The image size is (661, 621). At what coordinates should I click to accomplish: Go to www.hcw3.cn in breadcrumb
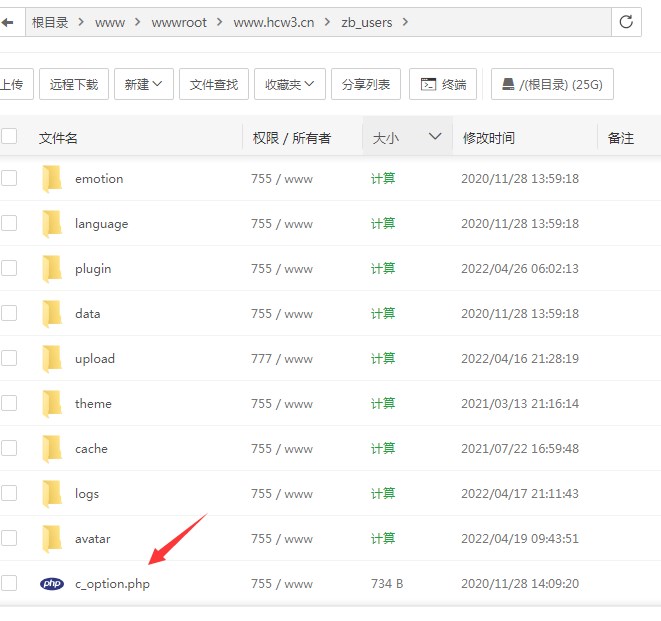[274, 22]
